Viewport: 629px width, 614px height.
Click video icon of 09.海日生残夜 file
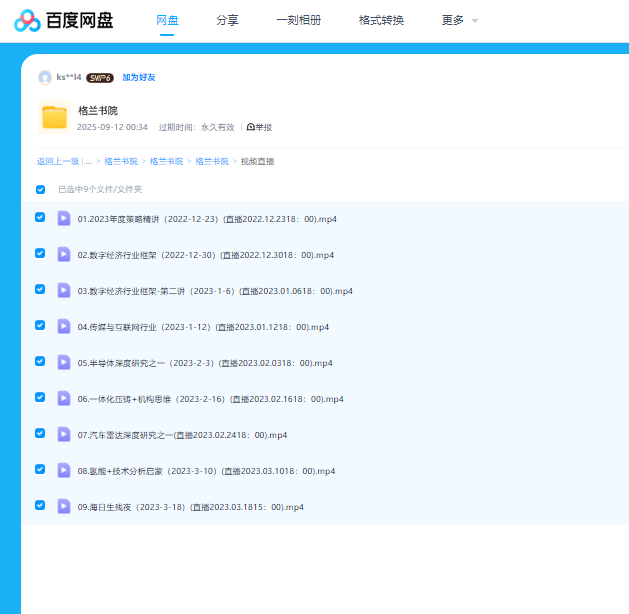[64, 506]
